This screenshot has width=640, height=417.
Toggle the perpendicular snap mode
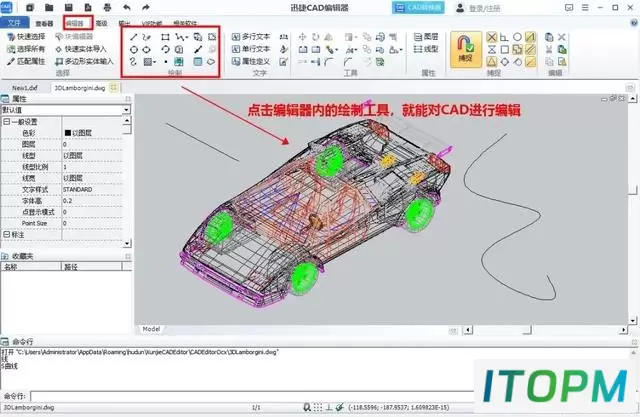pyautogui.click(x=504, y=37)
